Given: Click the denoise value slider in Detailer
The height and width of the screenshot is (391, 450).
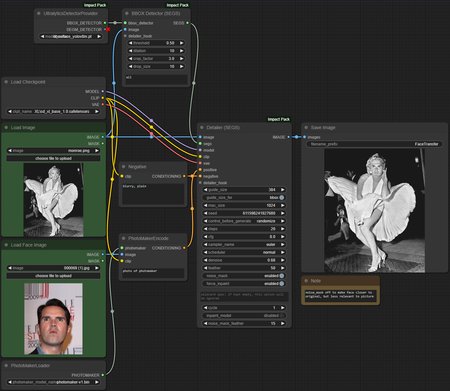Looking at the screenshot, I should pos(244,260).
